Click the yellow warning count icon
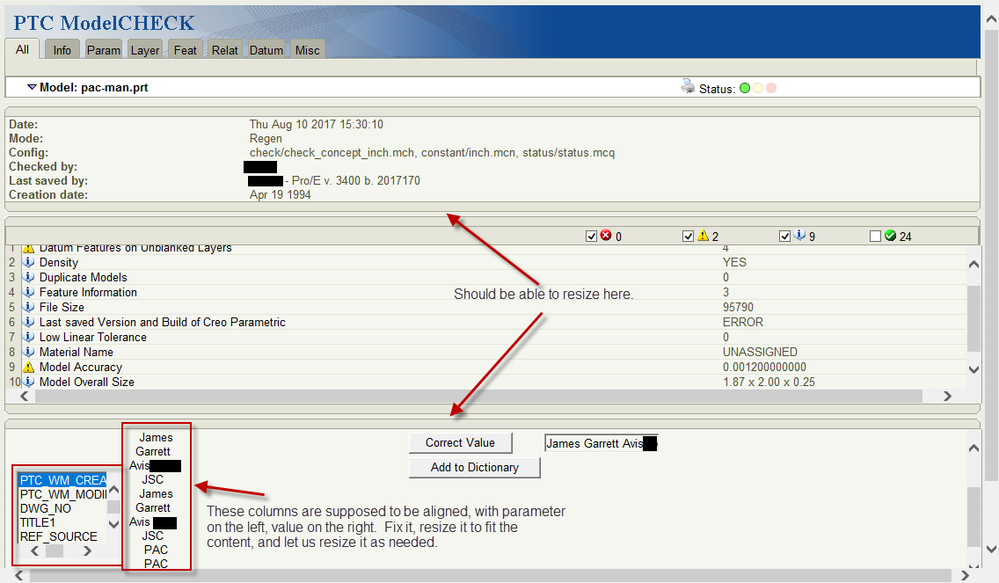 coord(703,235)
